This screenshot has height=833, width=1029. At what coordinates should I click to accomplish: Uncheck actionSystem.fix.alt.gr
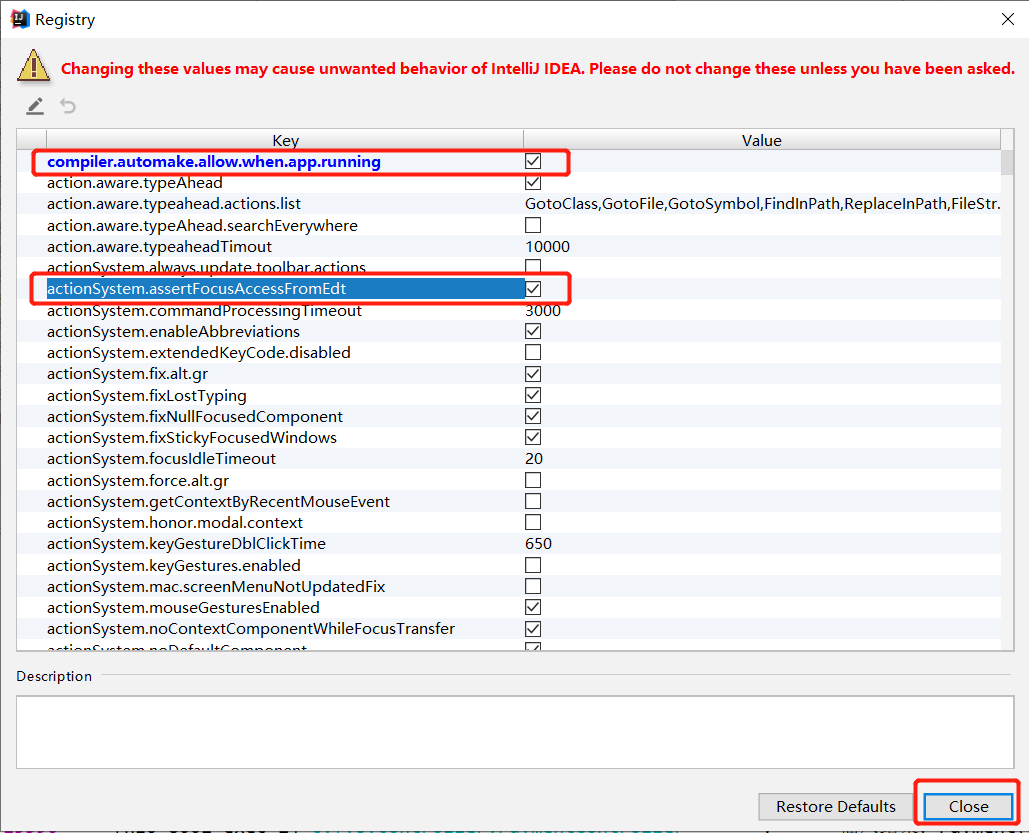point(533,374)
